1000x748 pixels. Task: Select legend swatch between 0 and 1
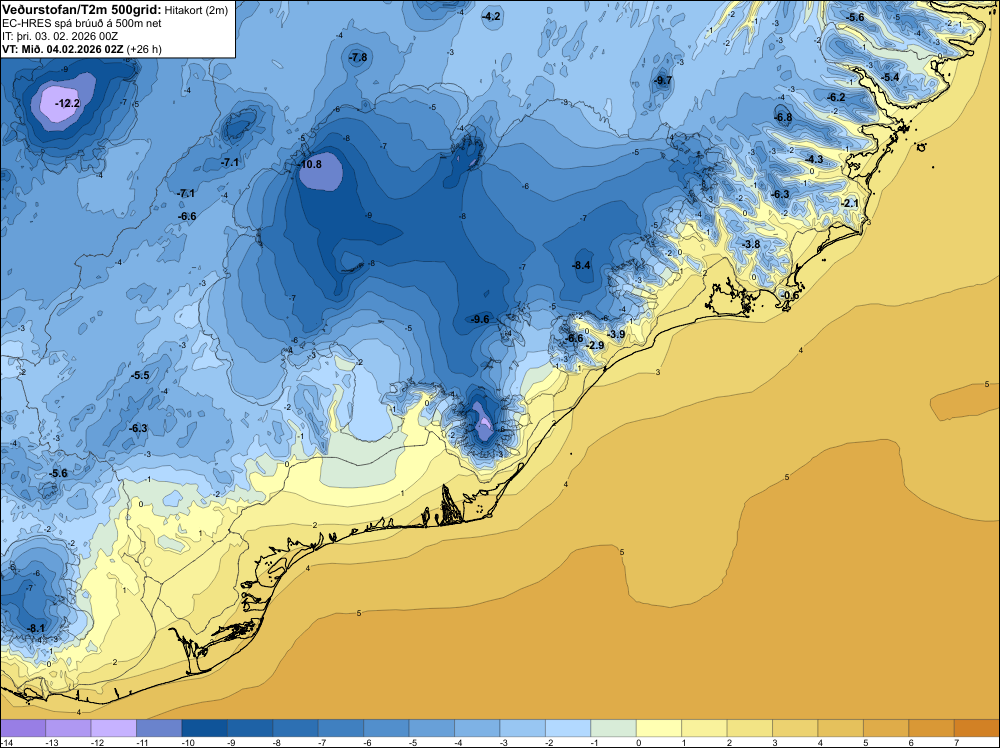tap(659, 728)
